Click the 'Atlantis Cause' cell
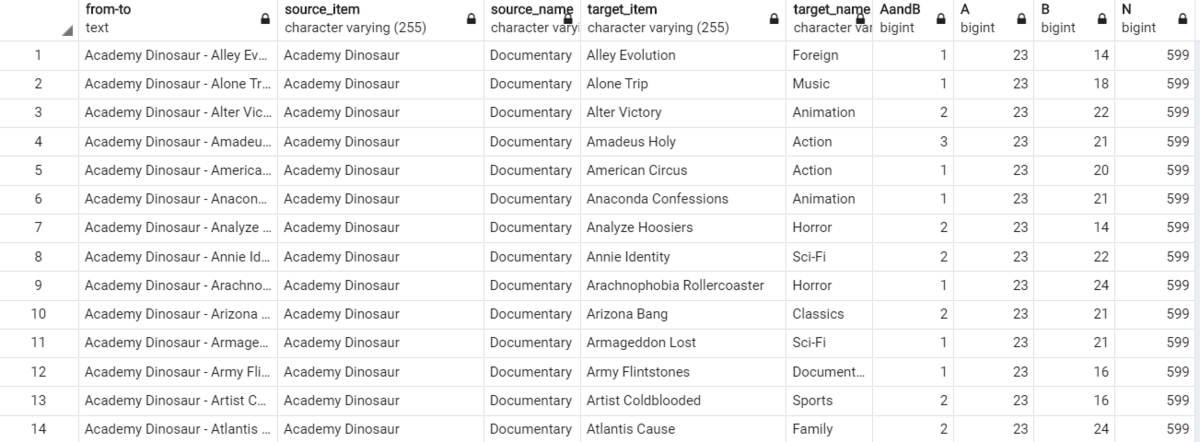The height and width of the screenshot is (442, 1200). [x=683, y=429]
